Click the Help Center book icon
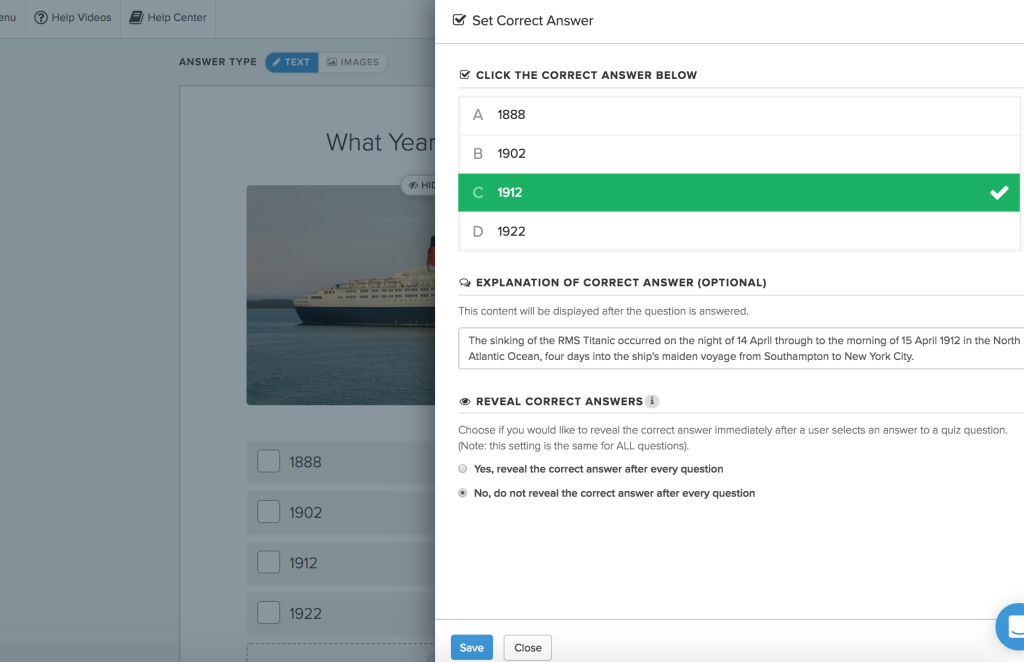The height and width of the screenshot is (662, 1024). (136, 18)
